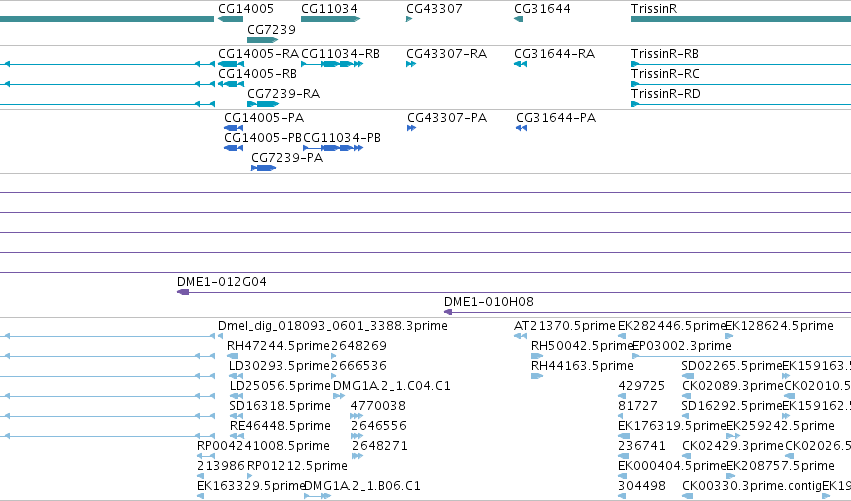Click the EK208757.5prime label

click(780, 466)
